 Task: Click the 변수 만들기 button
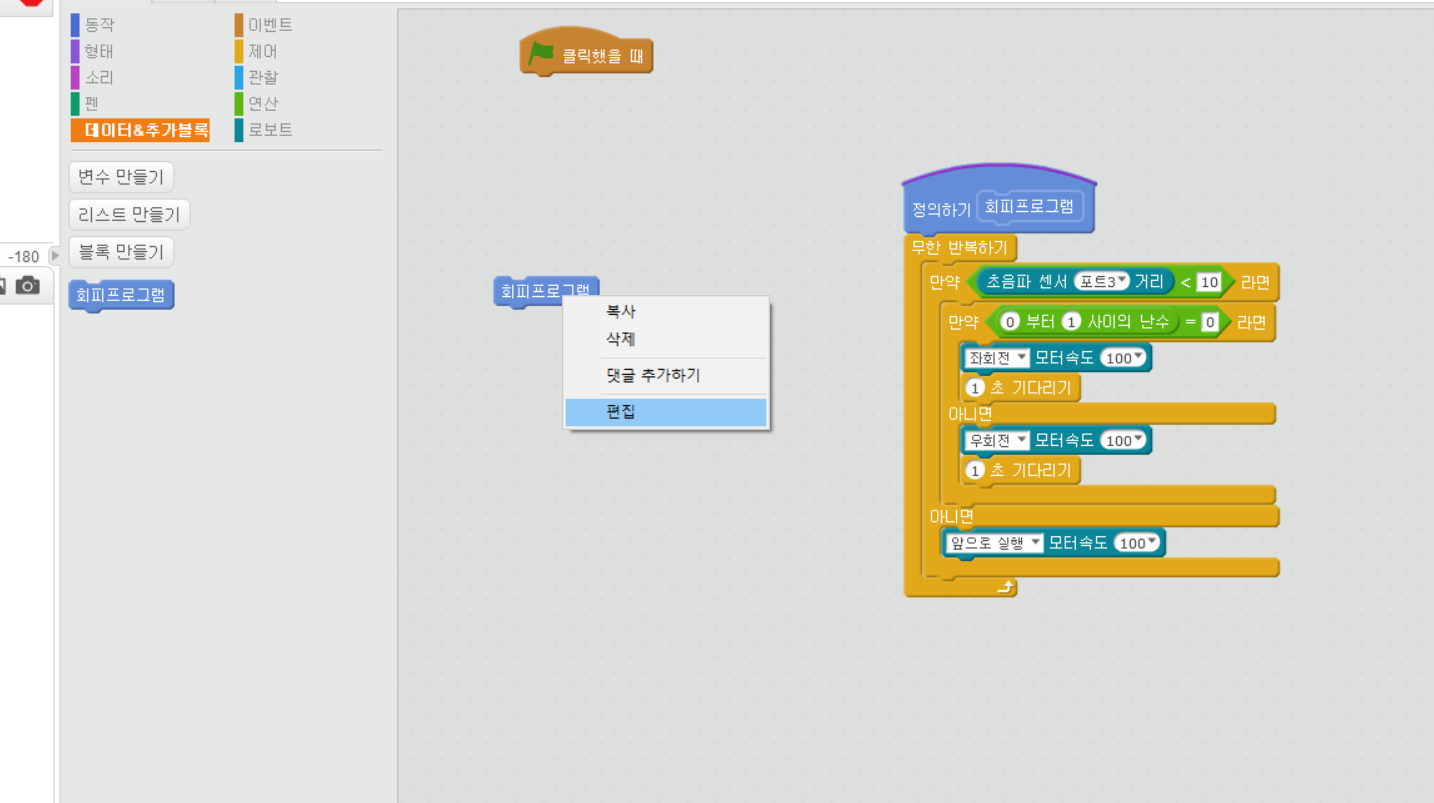(121, 177)
